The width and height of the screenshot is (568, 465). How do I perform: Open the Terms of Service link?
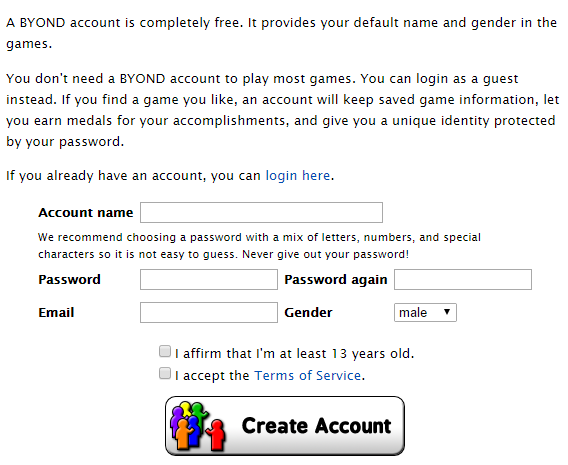tap(308, 376)
